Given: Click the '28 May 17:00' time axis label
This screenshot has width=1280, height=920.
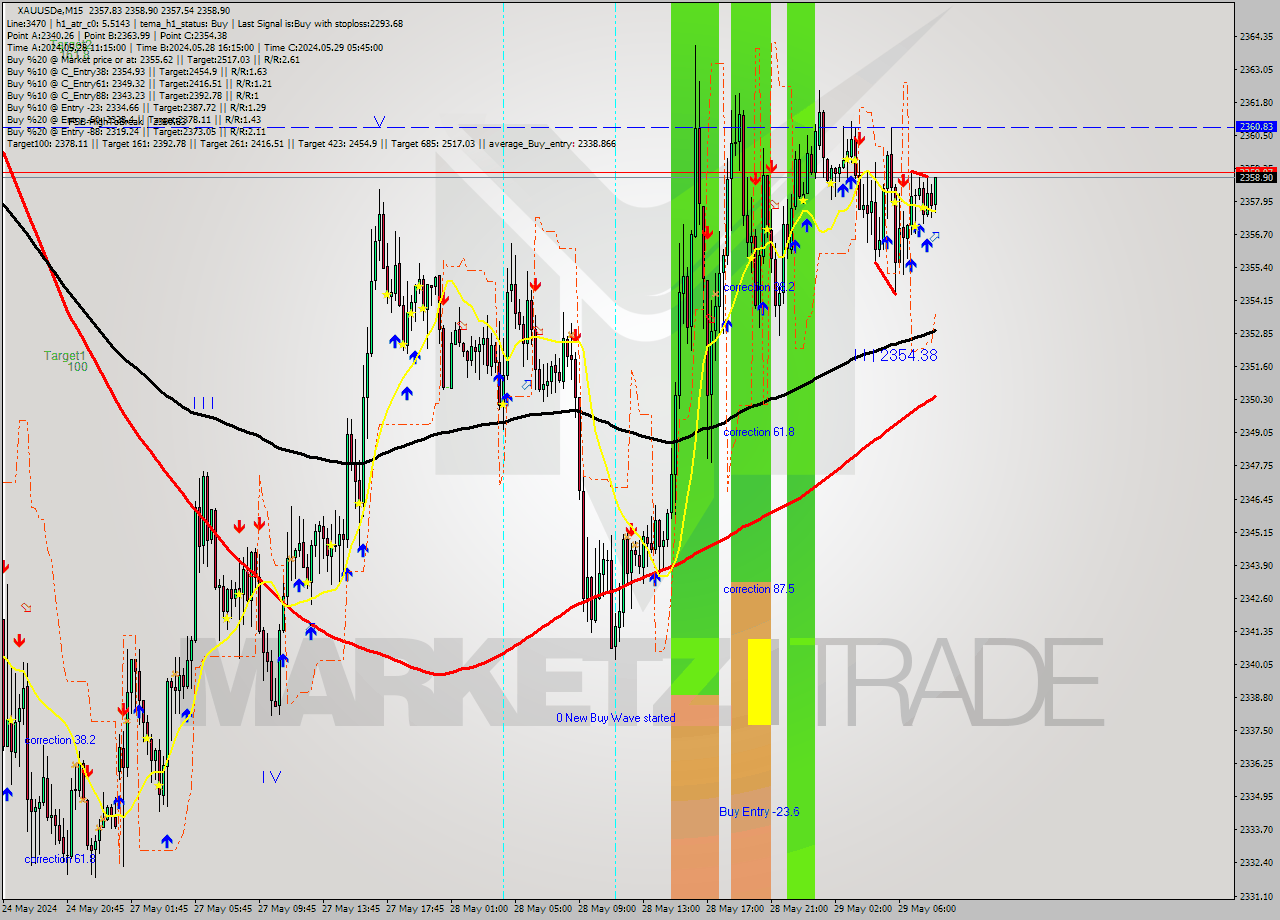Looking at the screenshot, I should [735, 909].
